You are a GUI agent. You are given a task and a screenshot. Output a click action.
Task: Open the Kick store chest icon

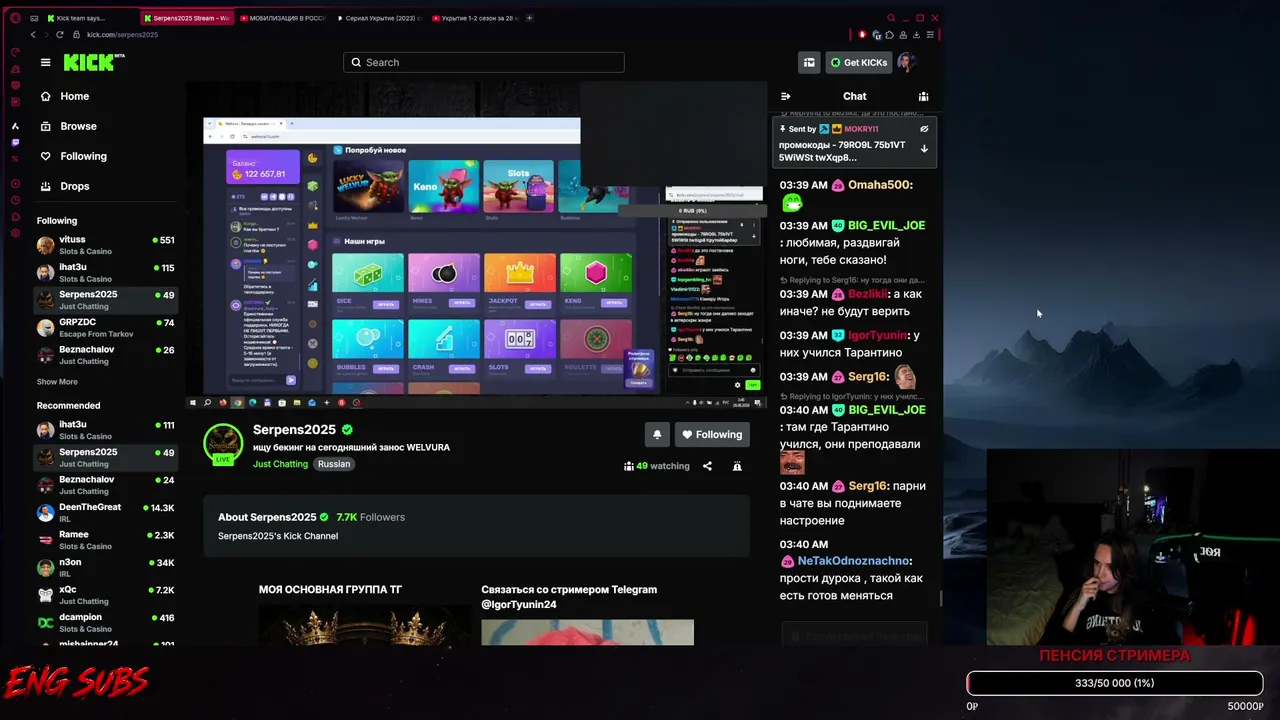(x=809, y=62)
